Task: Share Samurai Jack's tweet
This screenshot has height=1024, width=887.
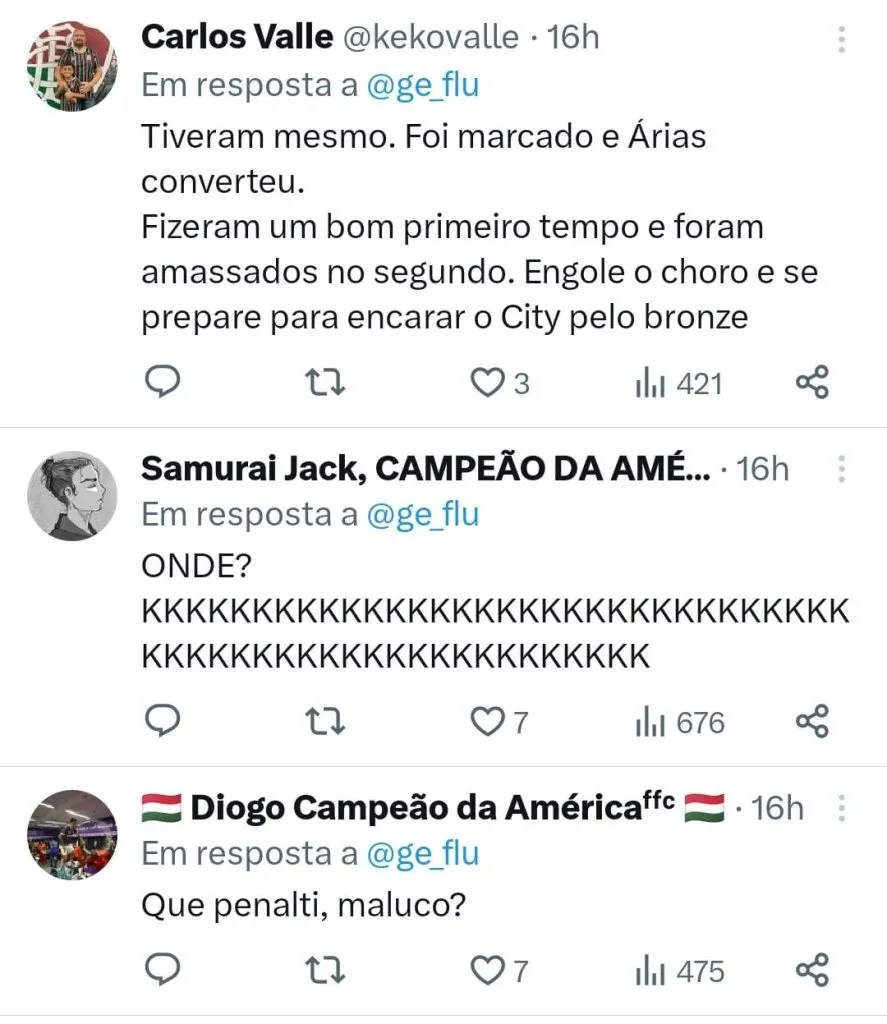Action: point(812,721)
